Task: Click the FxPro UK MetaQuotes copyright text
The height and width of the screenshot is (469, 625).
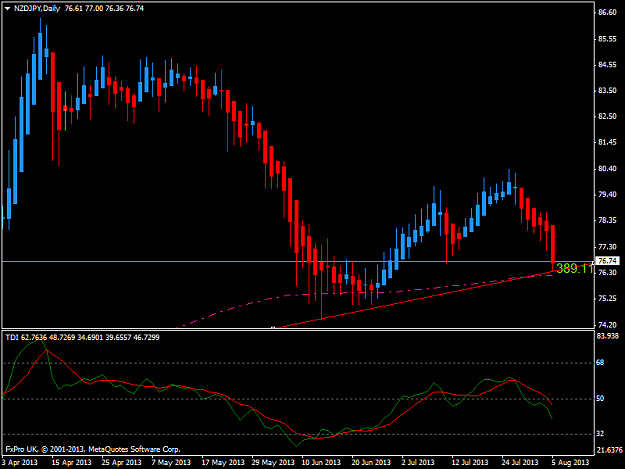Action: [x=93, y=449]
